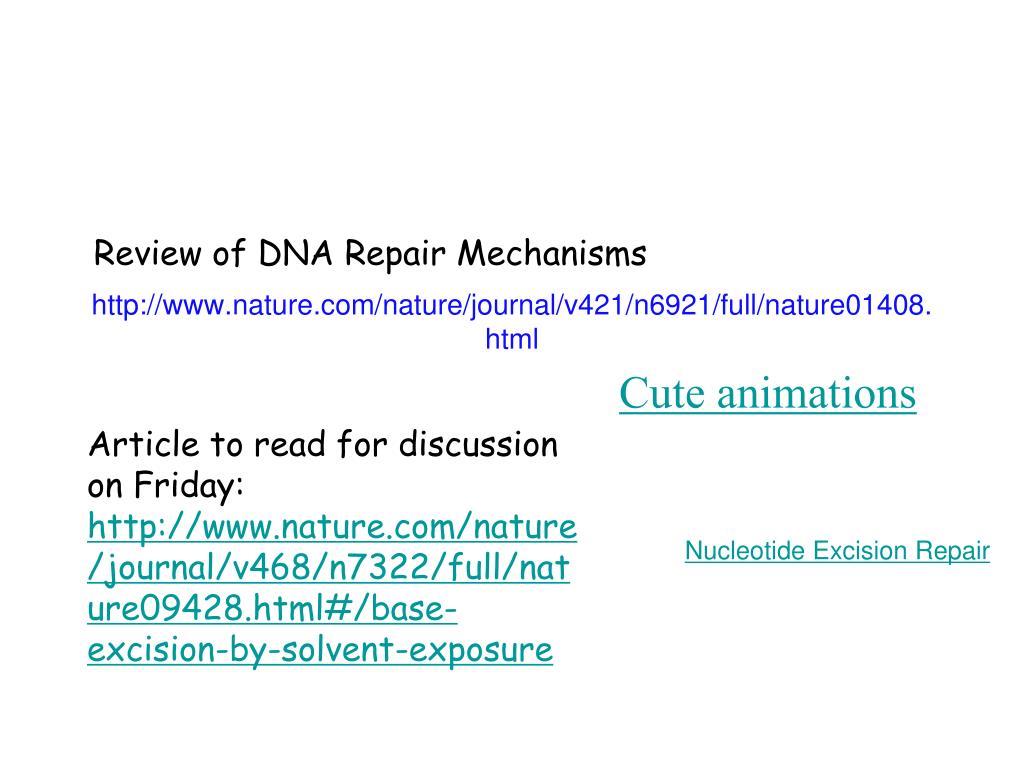Click the word "DNA" in the heading
The width and height of the screenshot is (1024, 768).
(295, 253)
